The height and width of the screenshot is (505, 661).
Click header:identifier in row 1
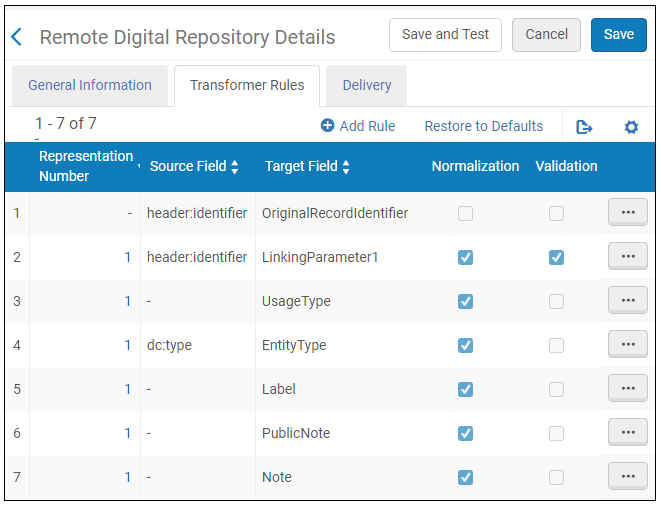tap(197, 213)
